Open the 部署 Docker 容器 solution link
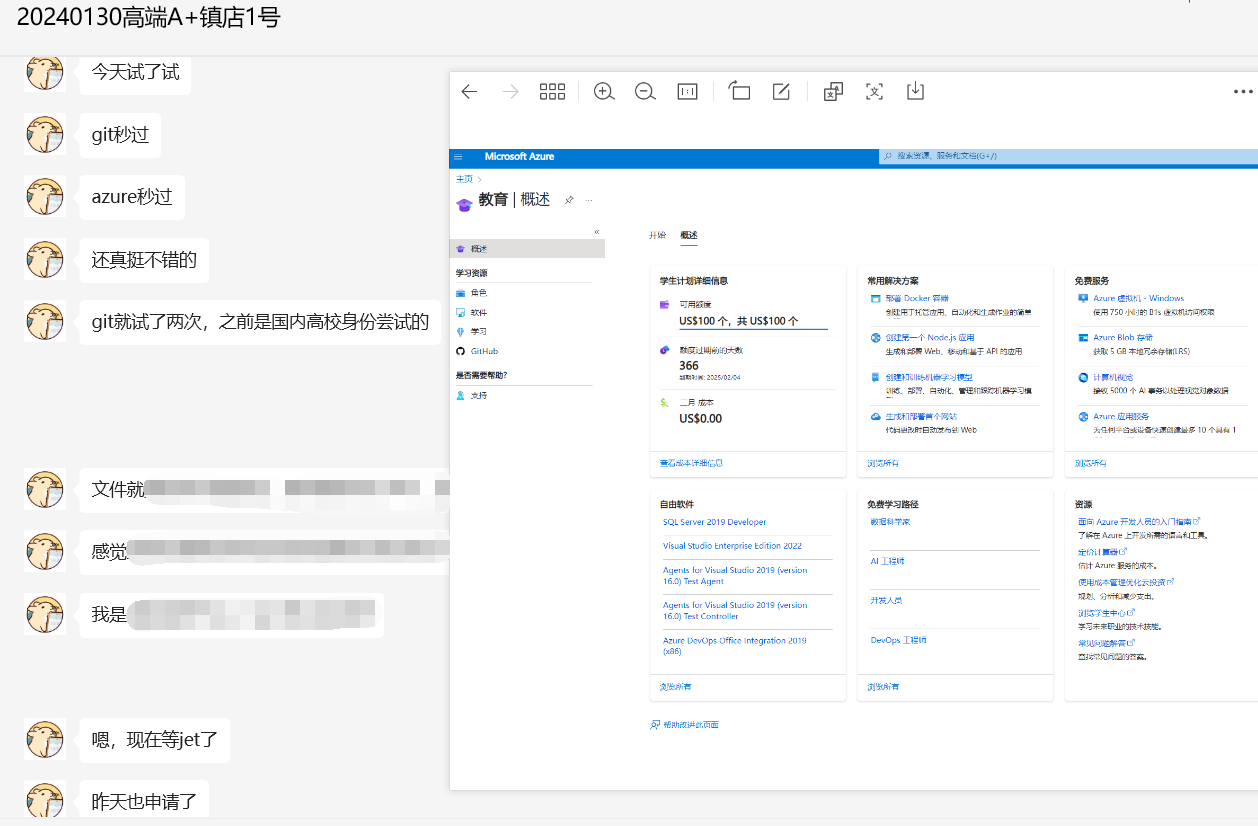1258x826 pixels. tap(917, 298)
